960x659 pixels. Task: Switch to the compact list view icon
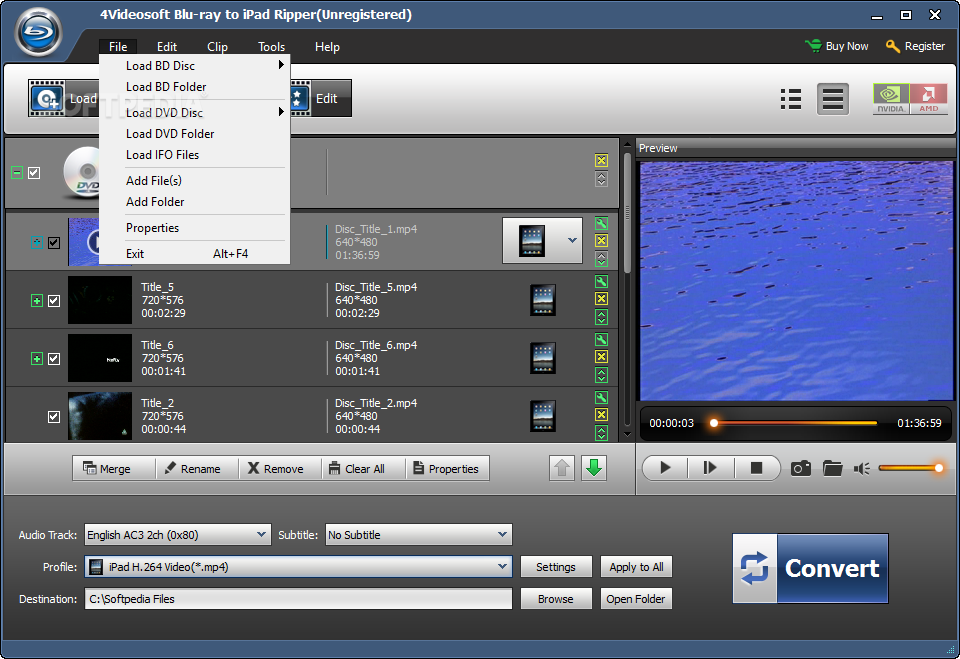(x=790, y=99)
